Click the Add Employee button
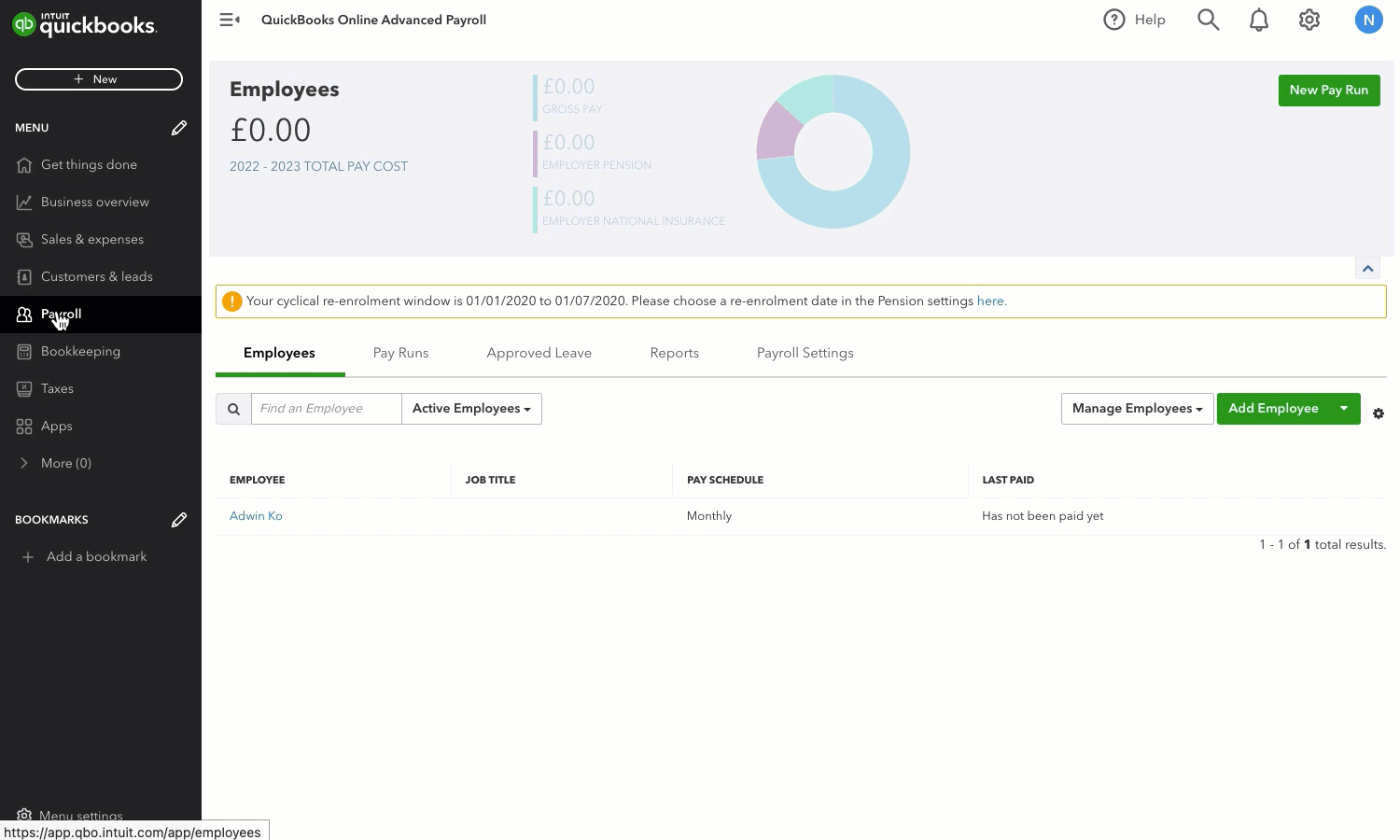This screenshot has height=840, width=1400. tap(1273, 409)
